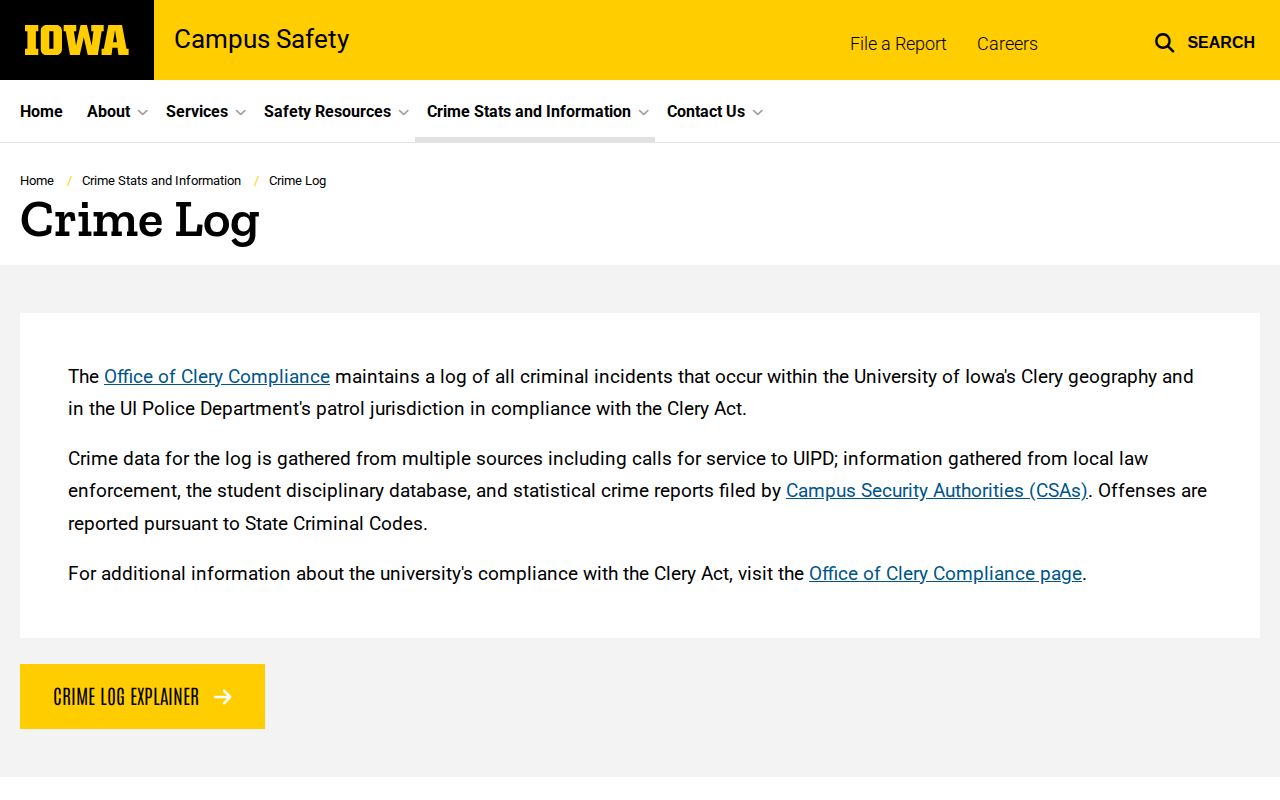Viewport: 1280px width, 800px height.
Task: Open the Safety Resources menu item
Action: [327, 111]
